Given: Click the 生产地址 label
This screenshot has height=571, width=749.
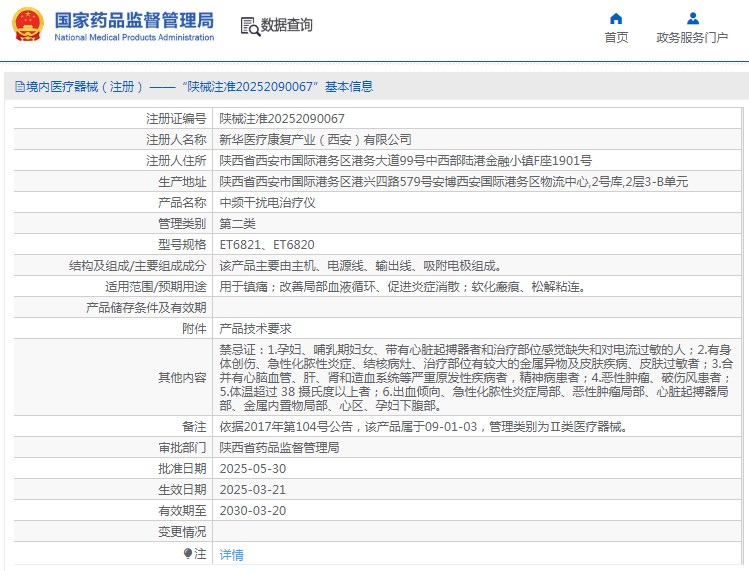Looking at the screenshot, I should click(182, 182).
